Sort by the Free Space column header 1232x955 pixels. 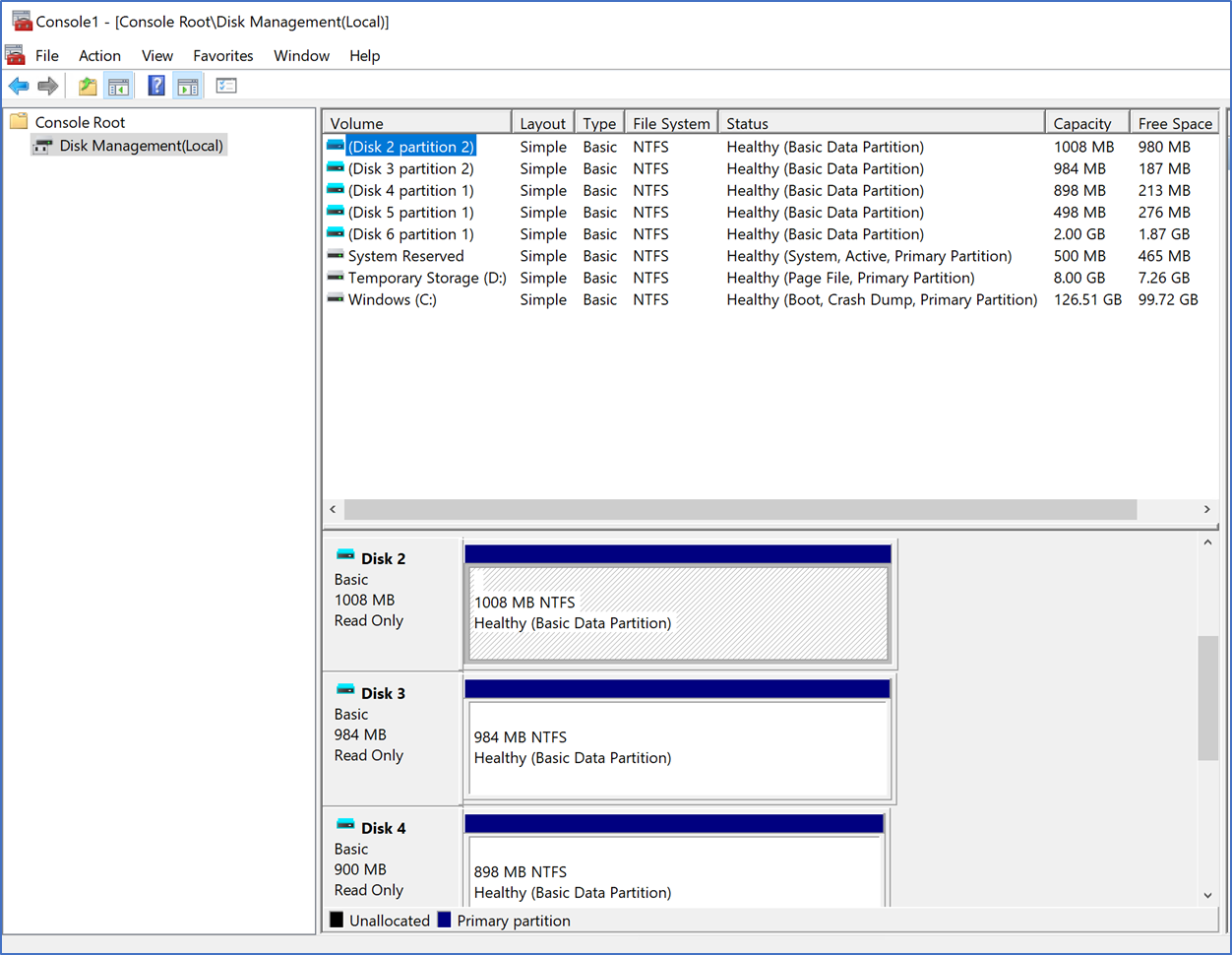(x=1174, y=123)
